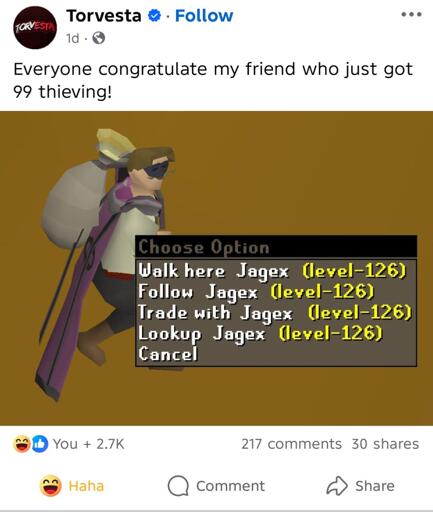Open the 'You + 2.7K' reactions list

click(x=88, y=444)
